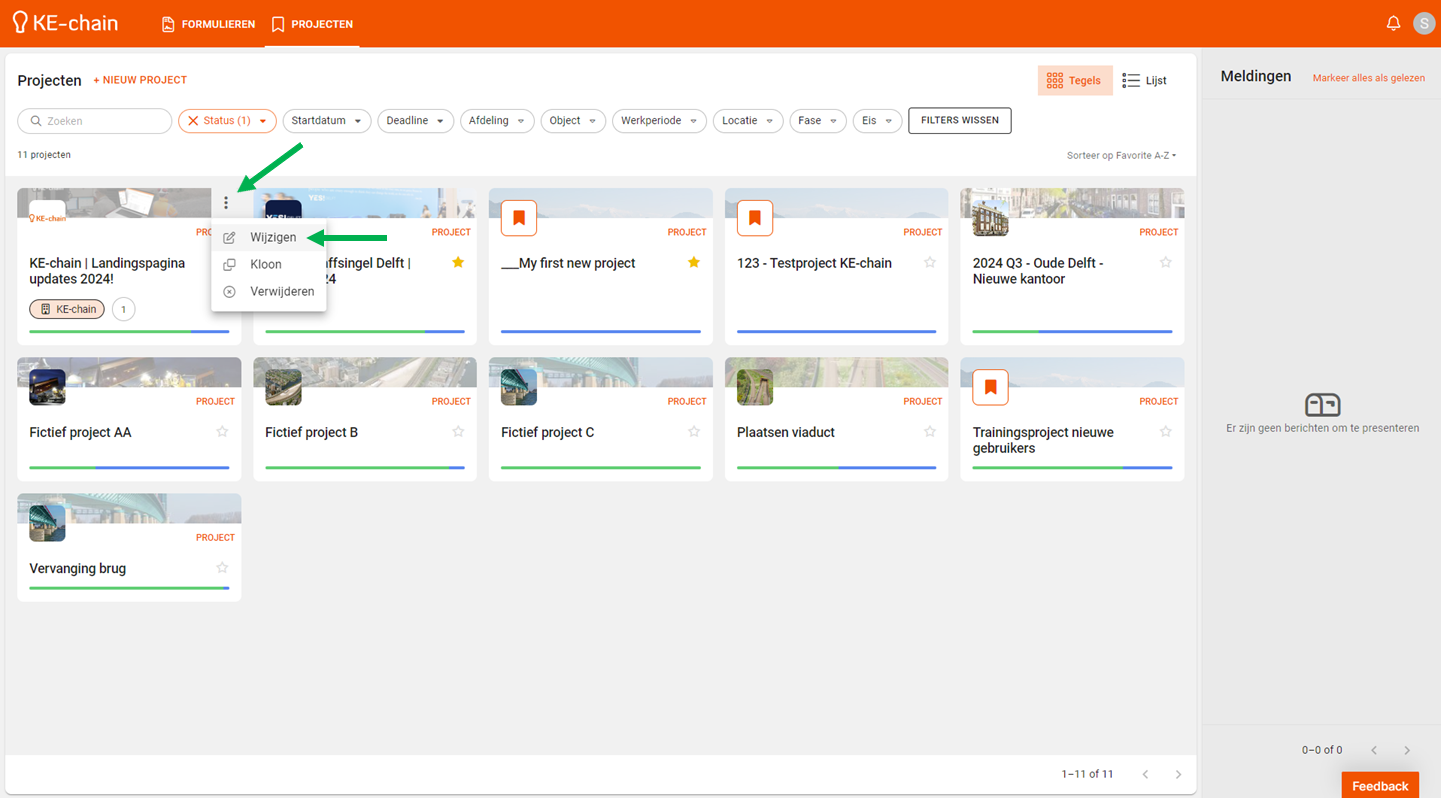Open the Afdeling filter dropdown
The width and height of the screenshot is (1441, 798).
[x=496, y=121]
